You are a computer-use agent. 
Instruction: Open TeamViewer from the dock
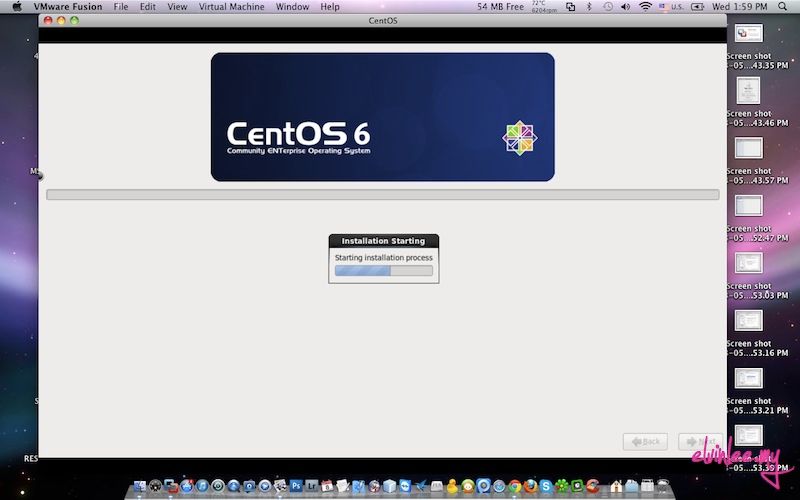tap(405, 486)
